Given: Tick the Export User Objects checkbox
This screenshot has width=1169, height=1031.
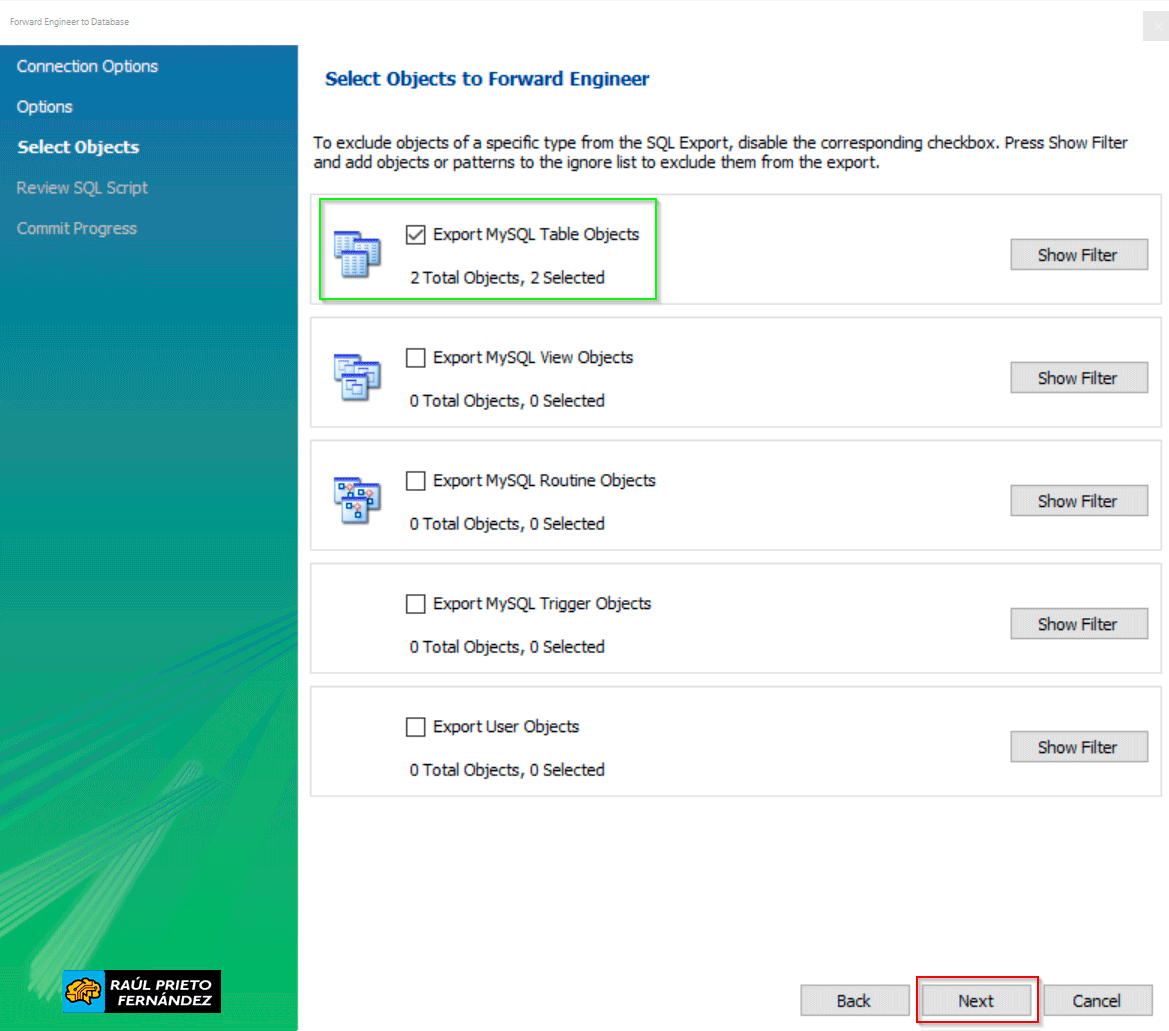Looking at the screenshot, I should pyautogui.click(x=416, y=727).
